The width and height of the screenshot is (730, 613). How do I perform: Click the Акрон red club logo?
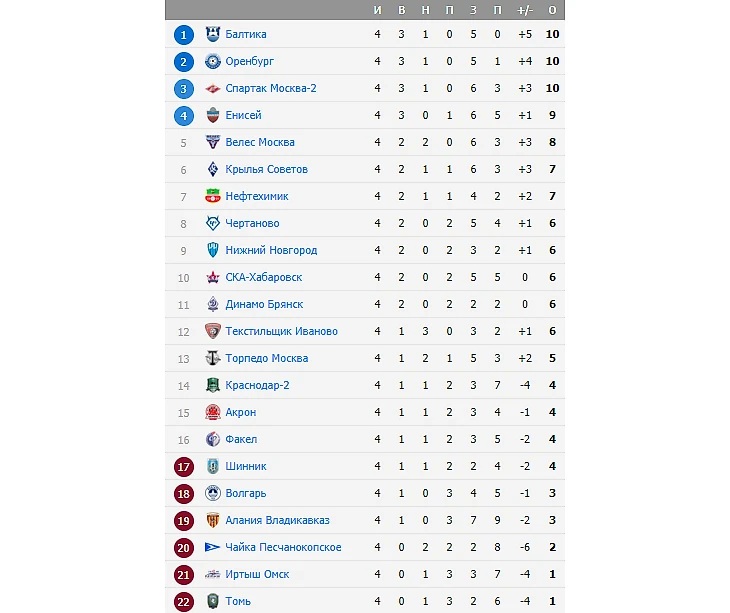[212, 412]
